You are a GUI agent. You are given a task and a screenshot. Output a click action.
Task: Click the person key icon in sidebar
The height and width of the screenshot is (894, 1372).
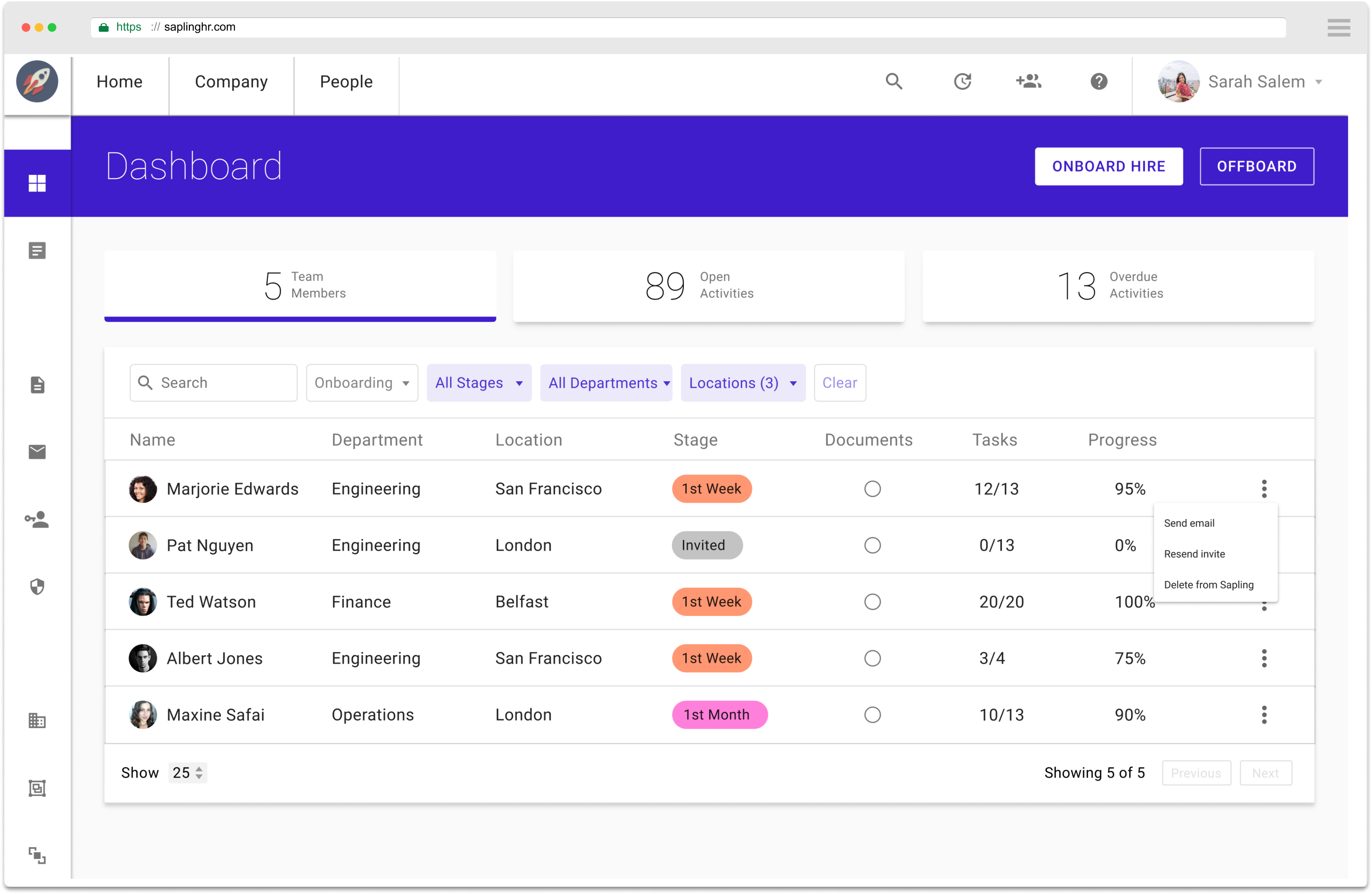38,519
